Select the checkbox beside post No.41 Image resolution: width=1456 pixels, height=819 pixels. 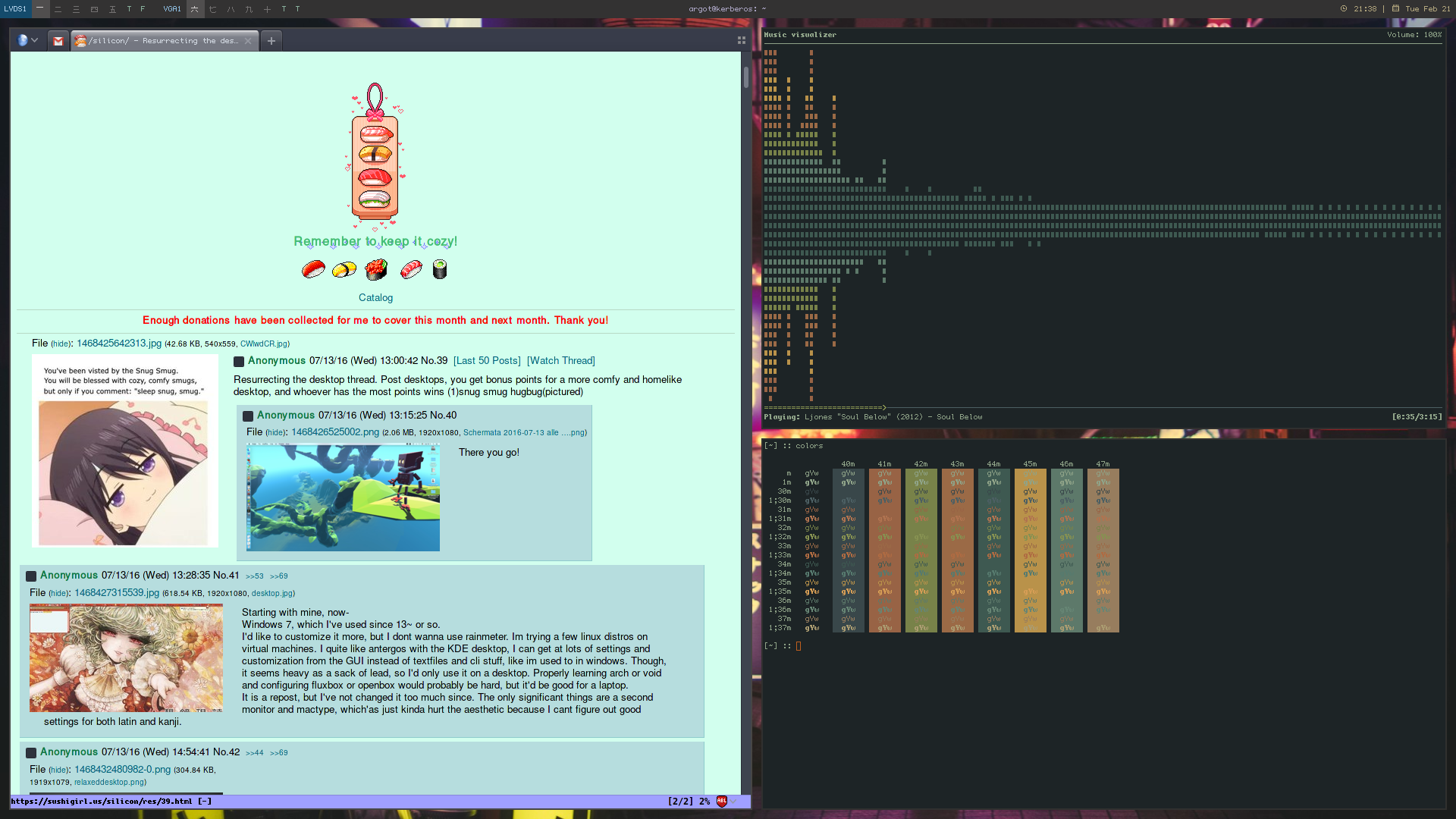(x=31, y=576)
